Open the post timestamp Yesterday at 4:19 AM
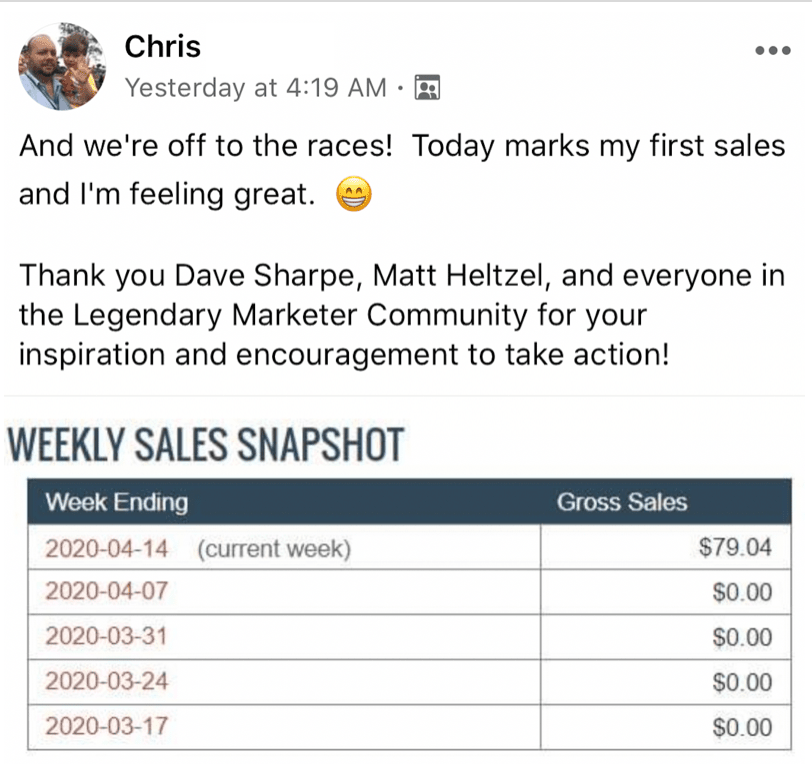 256,87
